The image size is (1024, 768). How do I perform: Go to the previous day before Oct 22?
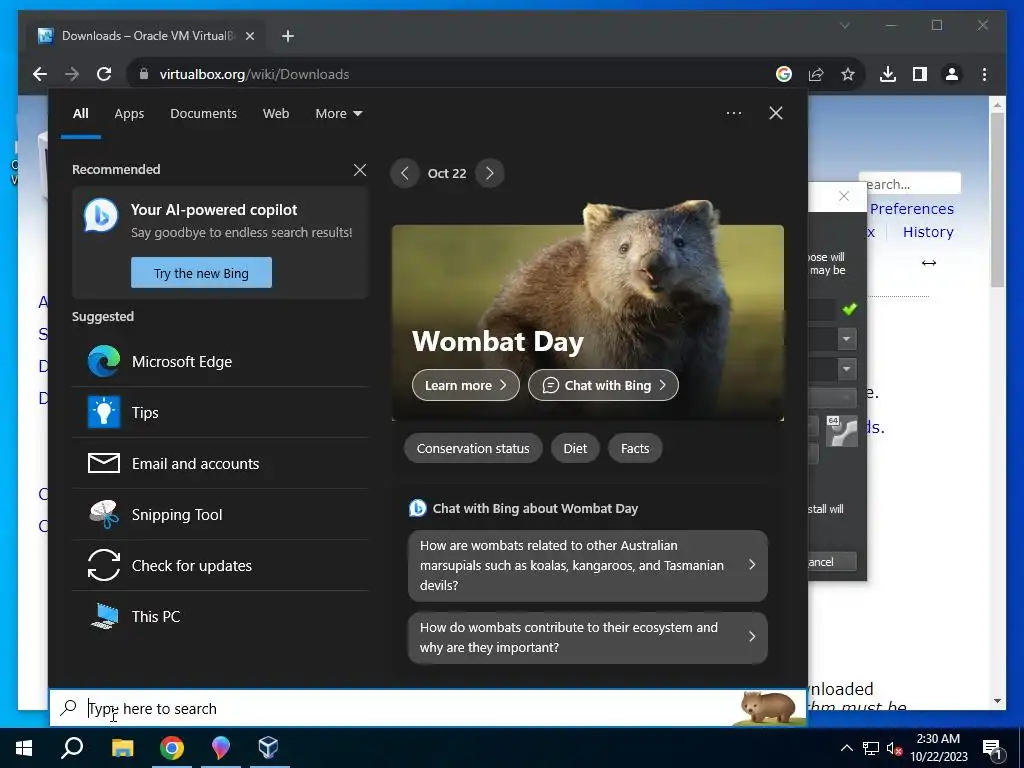point(405,173)
